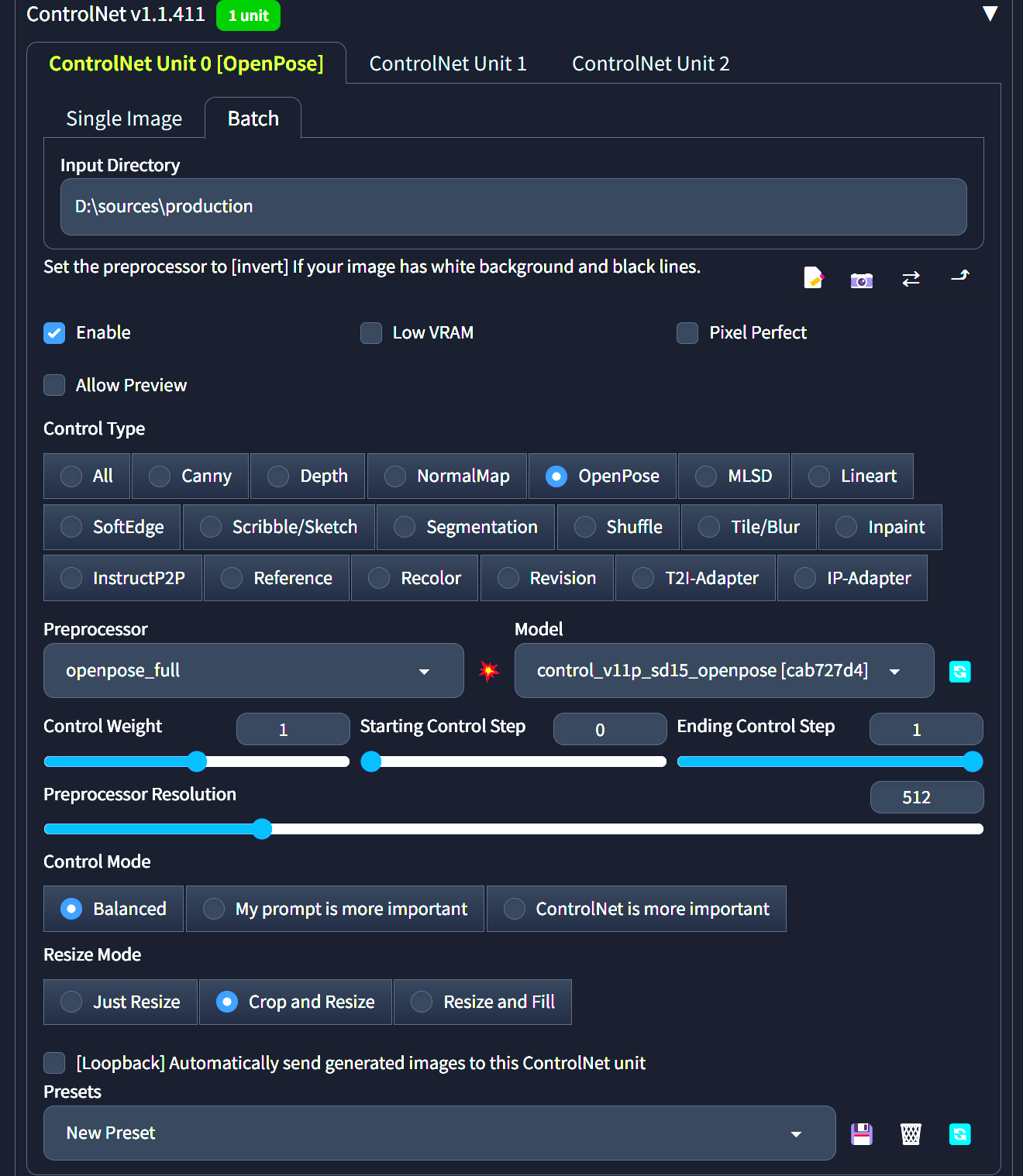This screenshot has height=1176, width=1023.
Task: Select Resize and Fill mode
Action: 482,1002
